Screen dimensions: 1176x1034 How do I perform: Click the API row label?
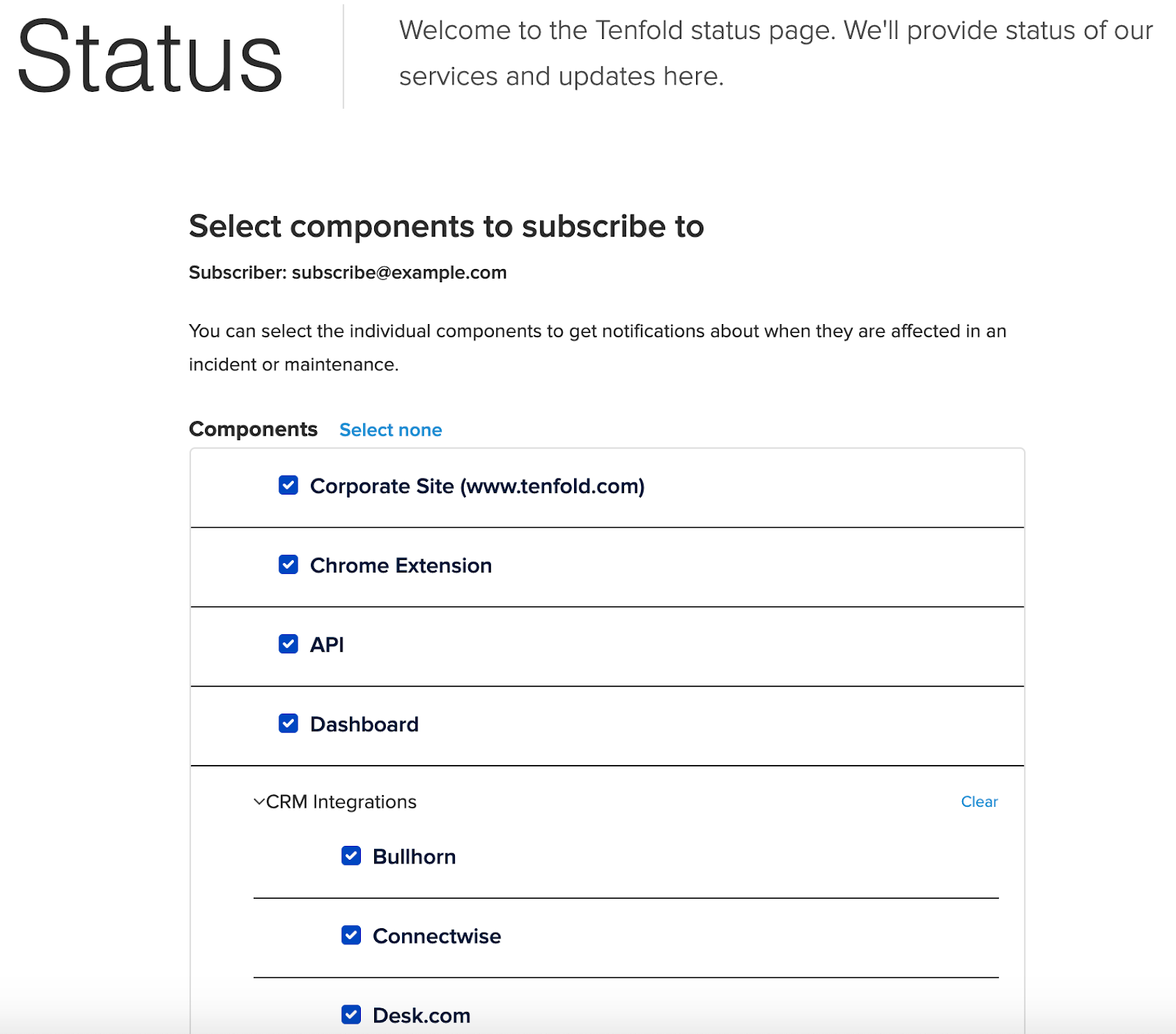[x=327, y=645]
